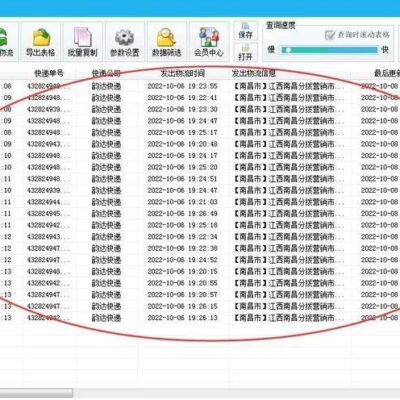Sort by the 发出物流信息 column header
The height and width of the screenshot is (400, 400).
[254, 73]
